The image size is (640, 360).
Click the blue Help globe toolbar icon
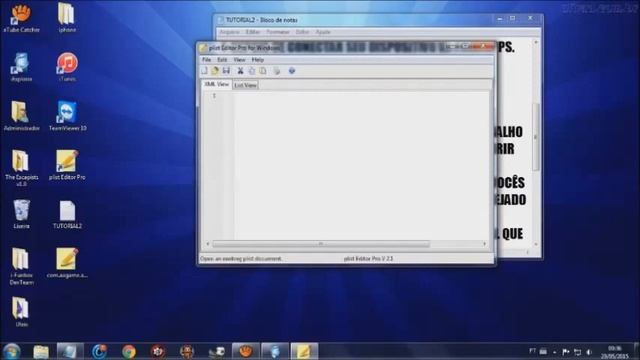292,71
